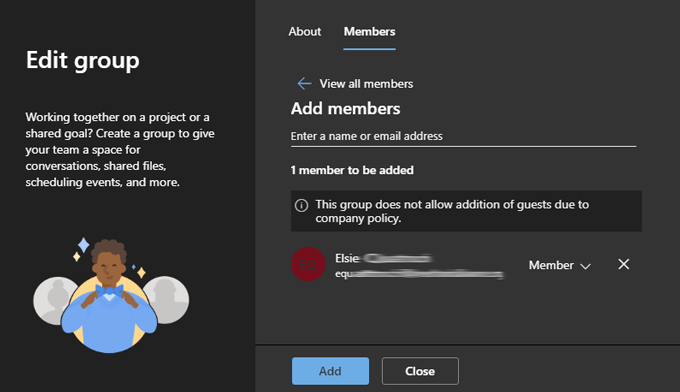Click the right gray silhouette avatar illustration
The image size is (680, 392).
point(168,300)
